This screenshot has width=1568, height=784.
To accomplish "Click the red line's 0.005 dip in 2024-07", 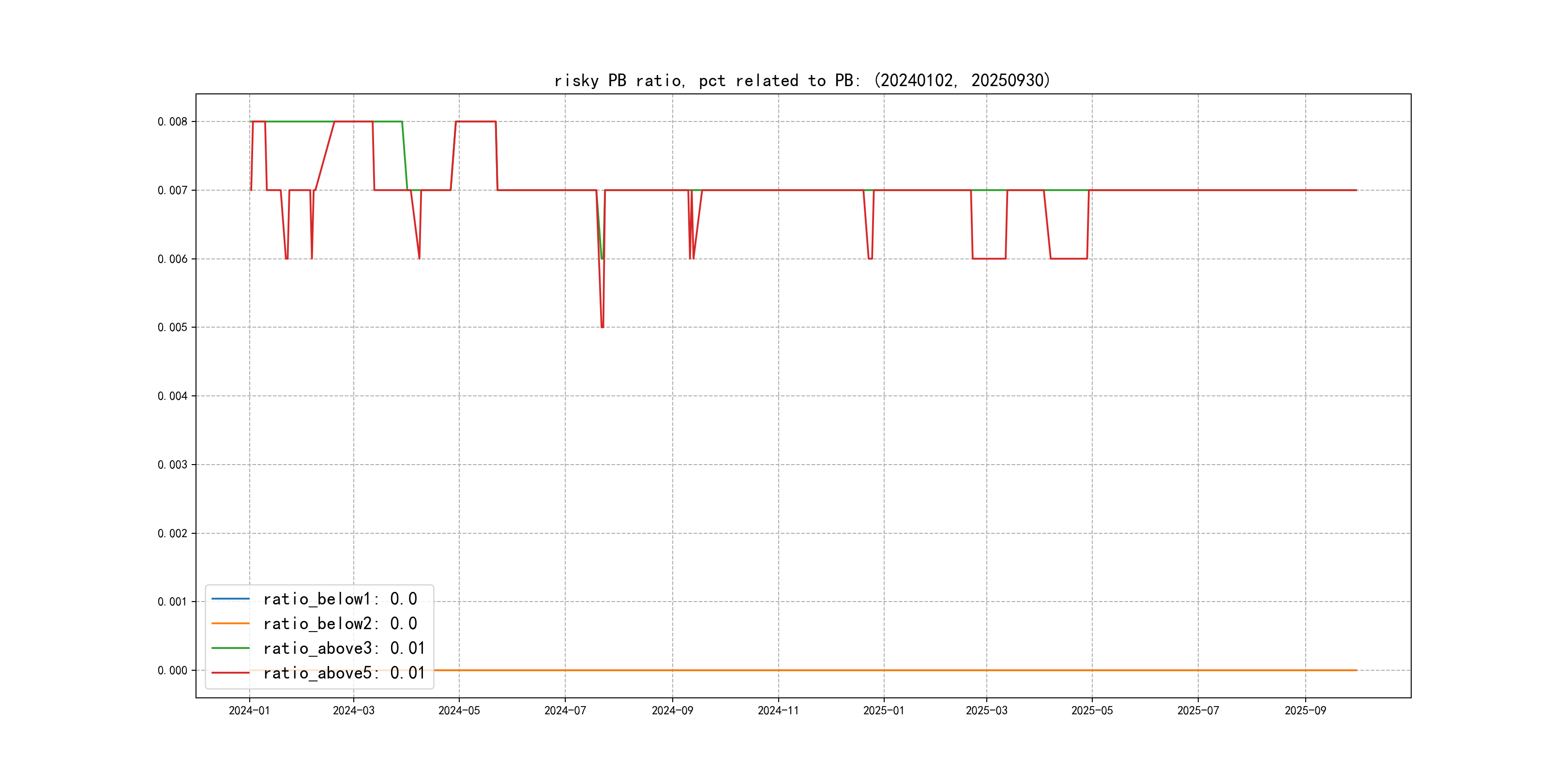I will (x=602, y=326).
